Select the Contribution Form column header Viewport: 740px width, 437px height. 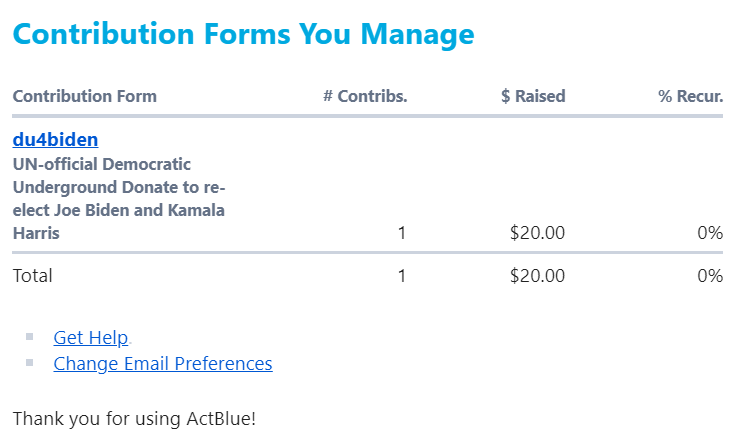84,97
